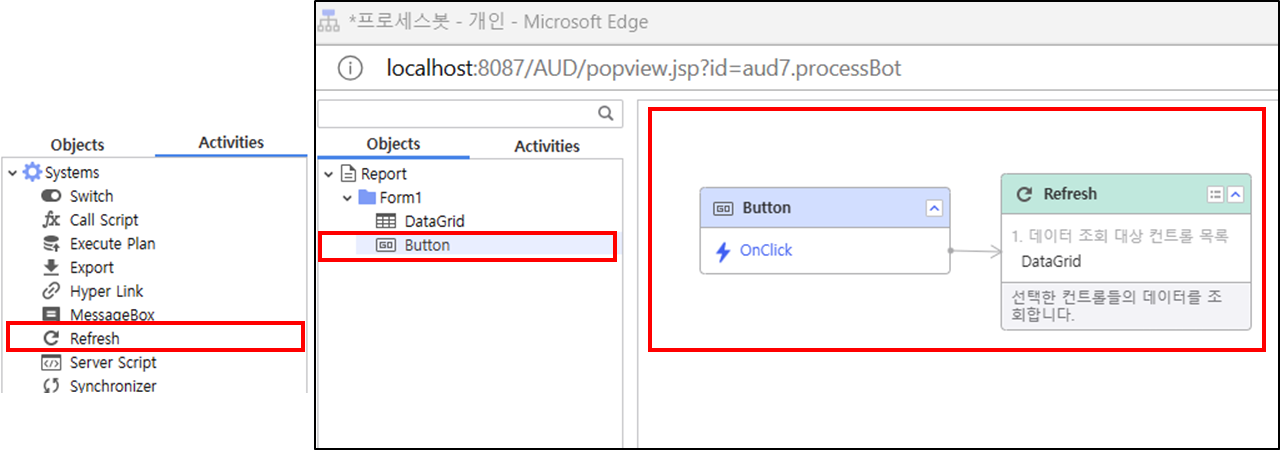Screen dimensions: 1280x450
Task: Open site info icon in address bar
Action: [349, 69]
